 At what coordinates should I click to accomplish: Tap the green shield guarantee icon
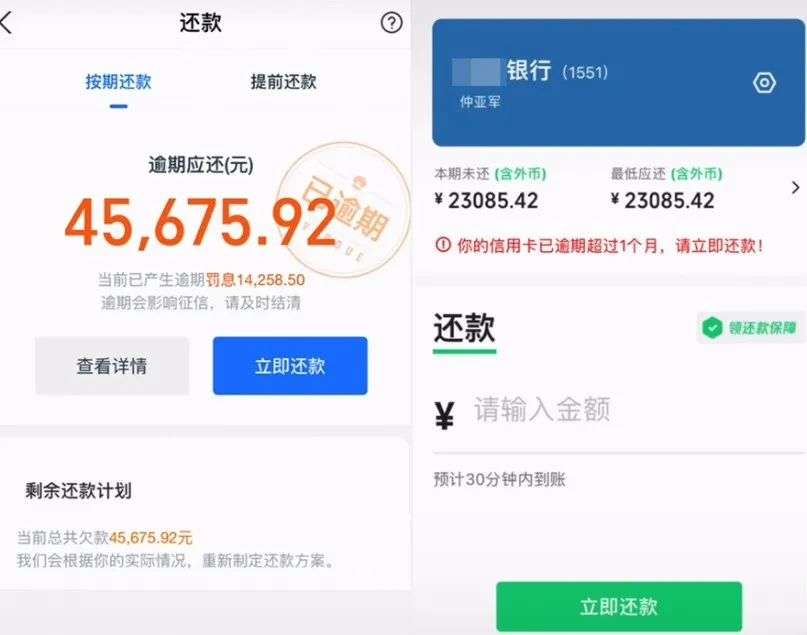tap(712, 327)
